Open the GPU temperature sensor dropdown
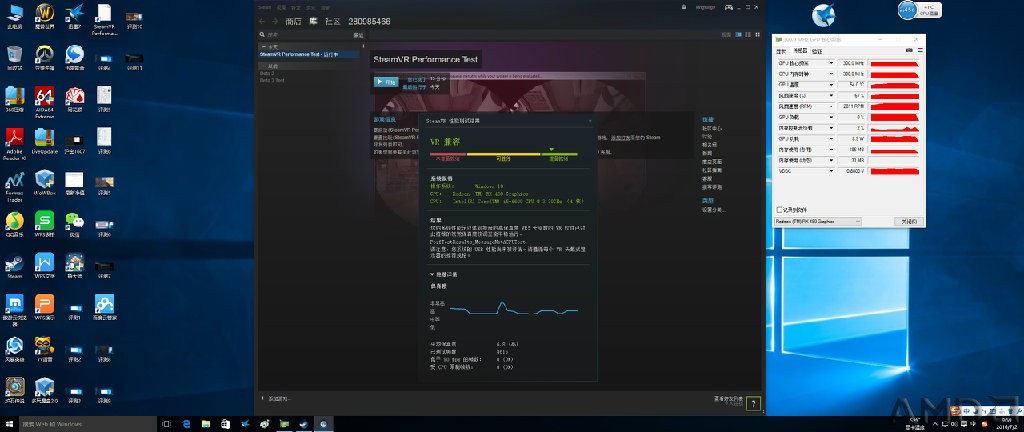This screenshot has width=1024, height=432. (x=831, y=85)
